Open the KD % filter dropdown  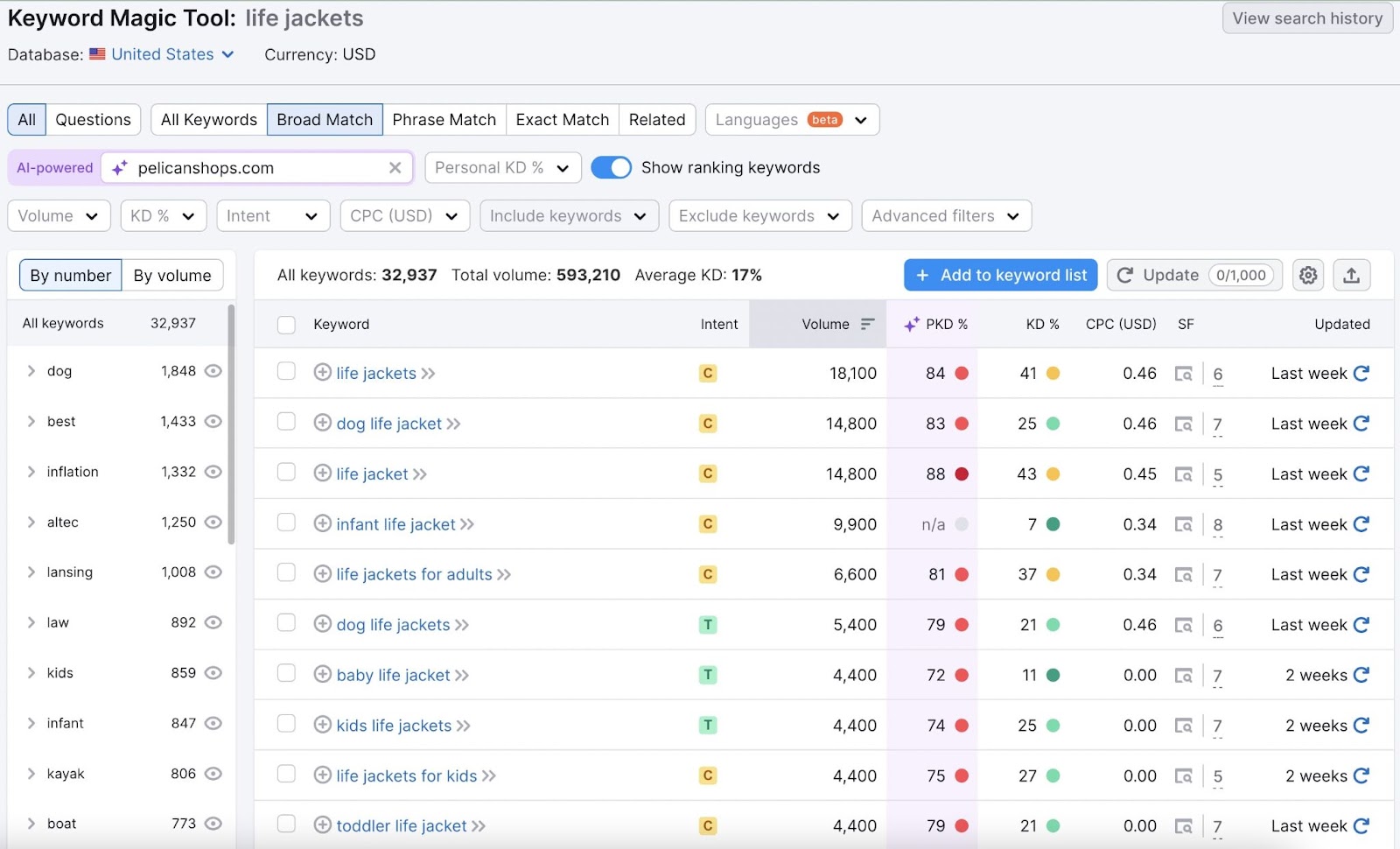tap(163, 215)
